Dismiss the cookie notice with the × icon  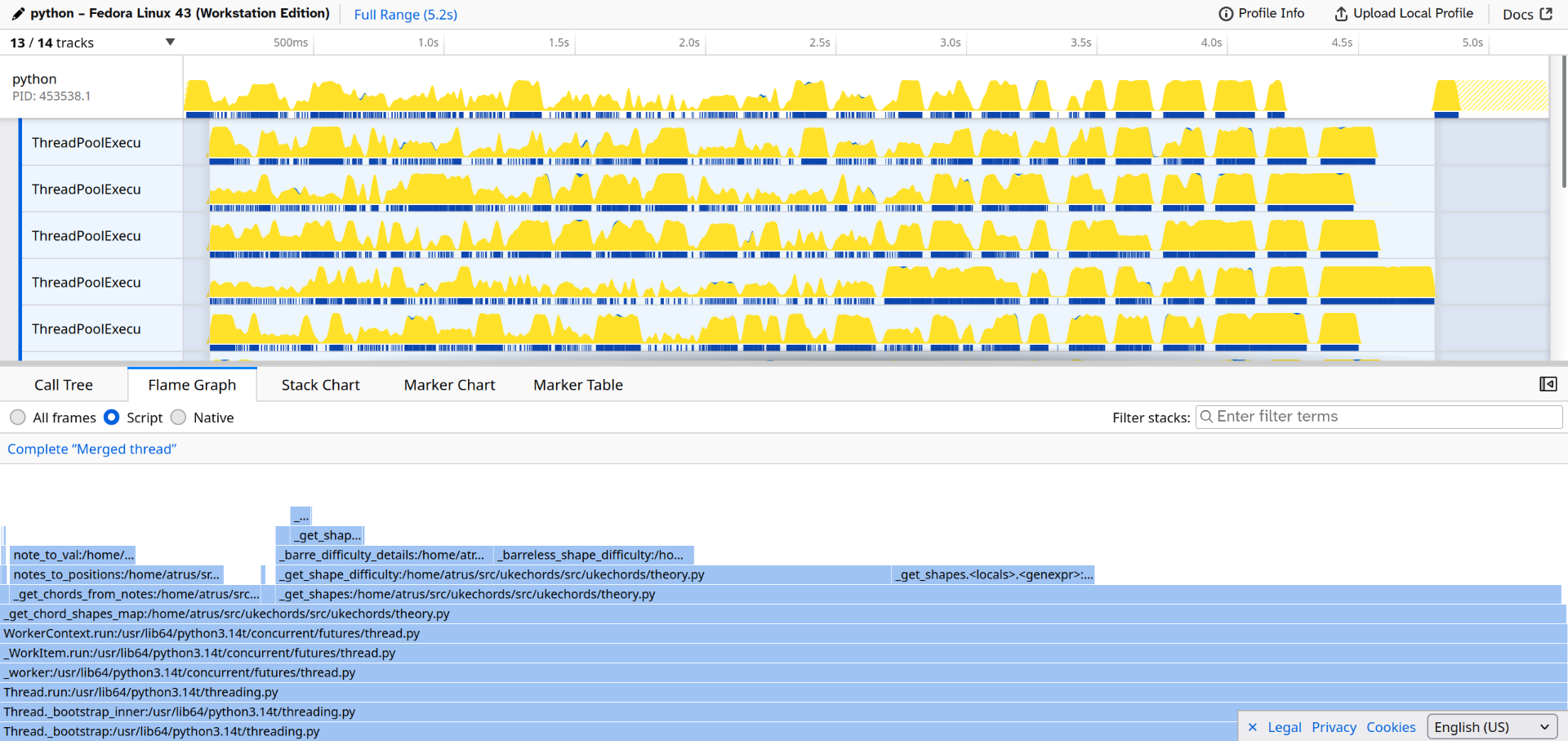tap(1253, 726)
